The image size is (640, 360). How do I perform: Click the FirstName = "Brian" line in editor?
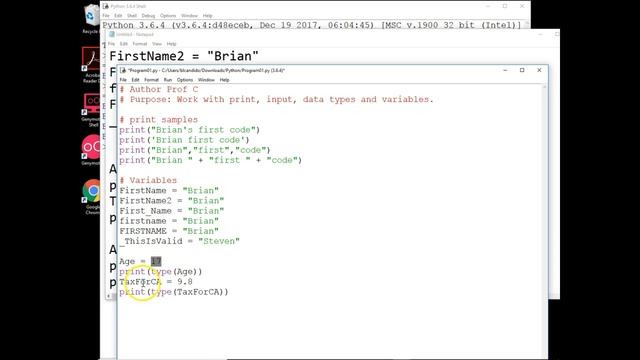pos(169,191)
